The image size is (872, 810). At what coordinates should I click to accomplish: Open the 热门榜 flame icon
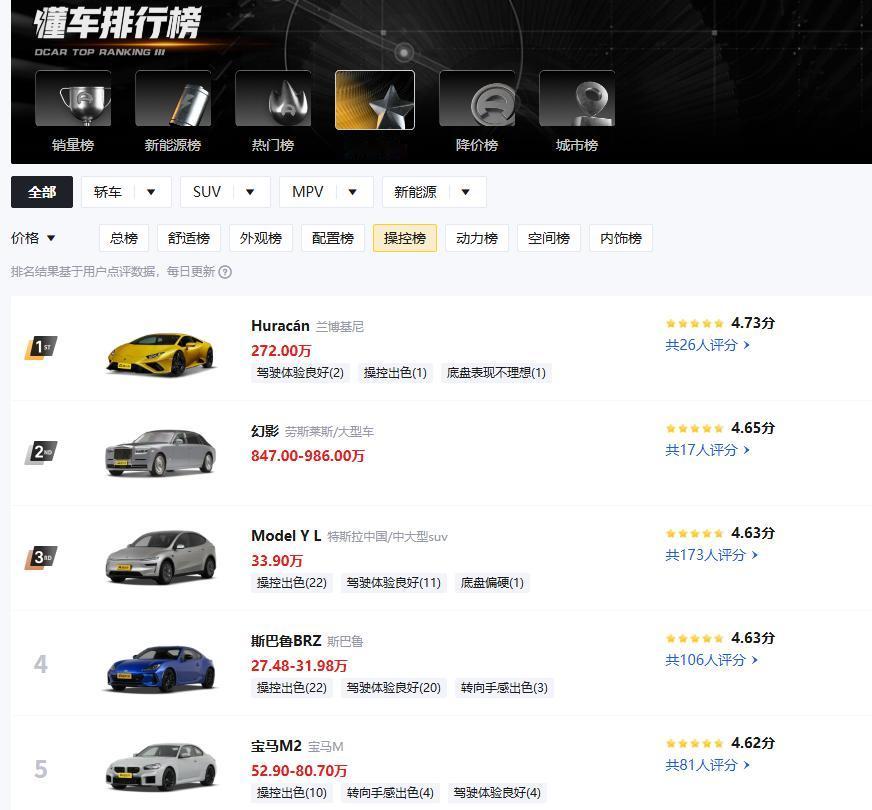point(273,98)
